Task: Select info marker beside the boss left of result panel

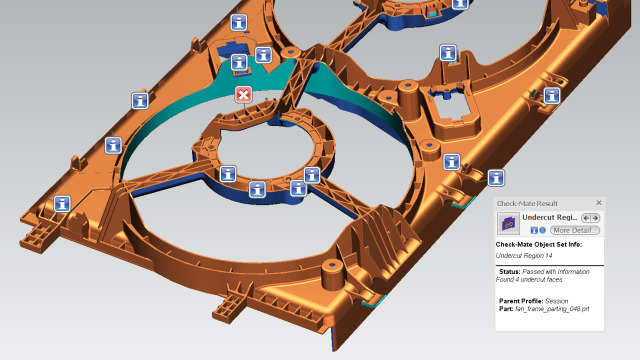Action: coord(451,162)
